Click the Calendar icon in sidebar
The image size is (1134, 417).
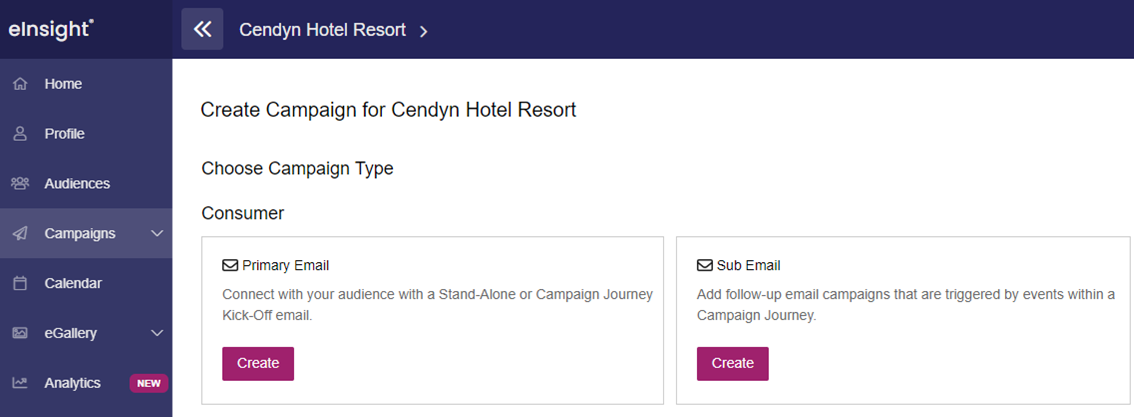tap(20, 283)
